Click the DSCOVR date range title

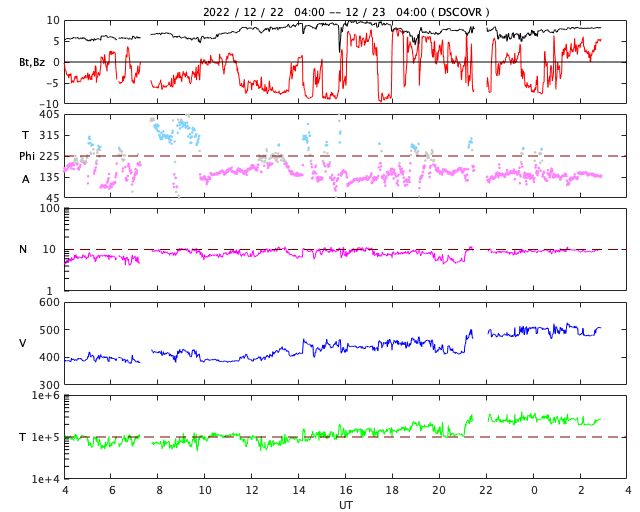pyautogui.click(x=346, y=12)
